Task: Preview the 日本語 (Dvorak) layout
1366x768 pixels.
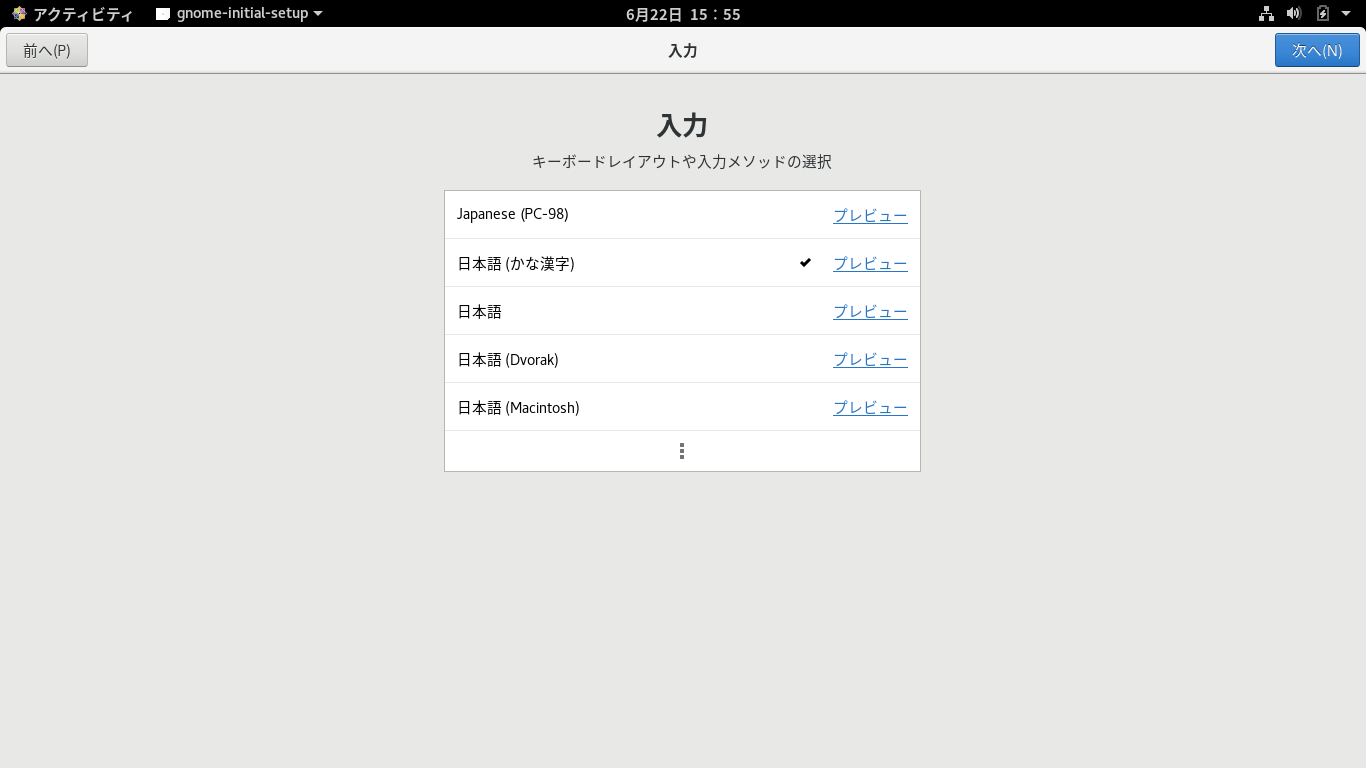Action: pyautogui.click(x=870, y=359)
